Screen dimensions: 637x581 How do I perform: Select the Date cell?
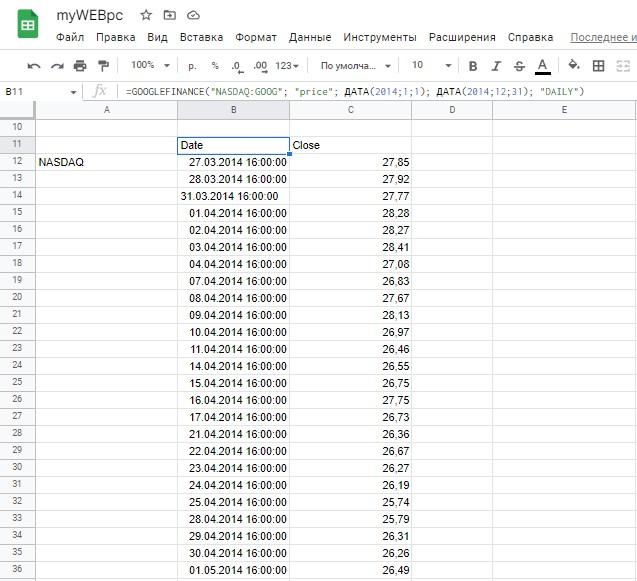234,145
